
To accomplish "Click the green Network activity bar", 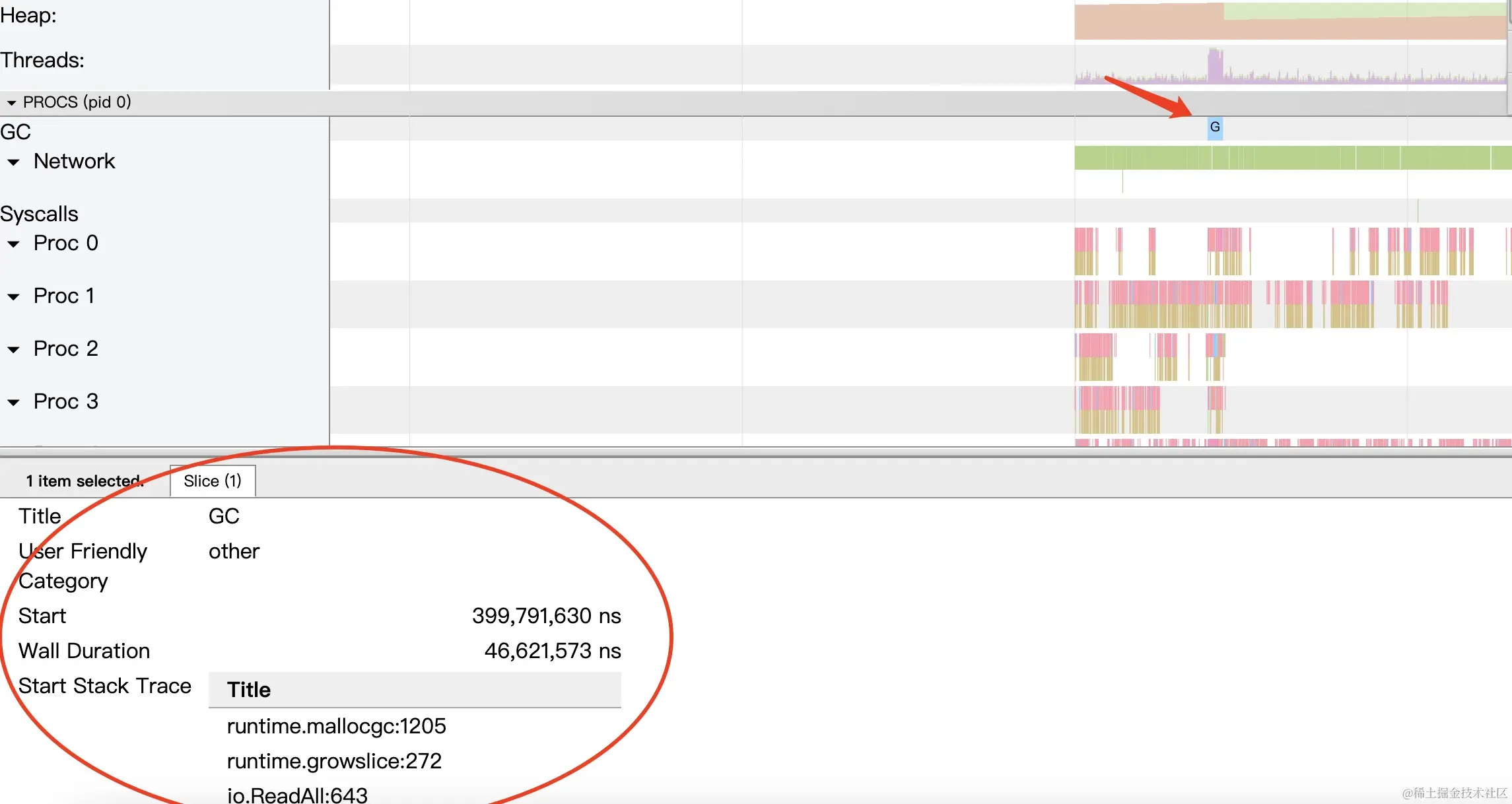I will pos(1288,158).
